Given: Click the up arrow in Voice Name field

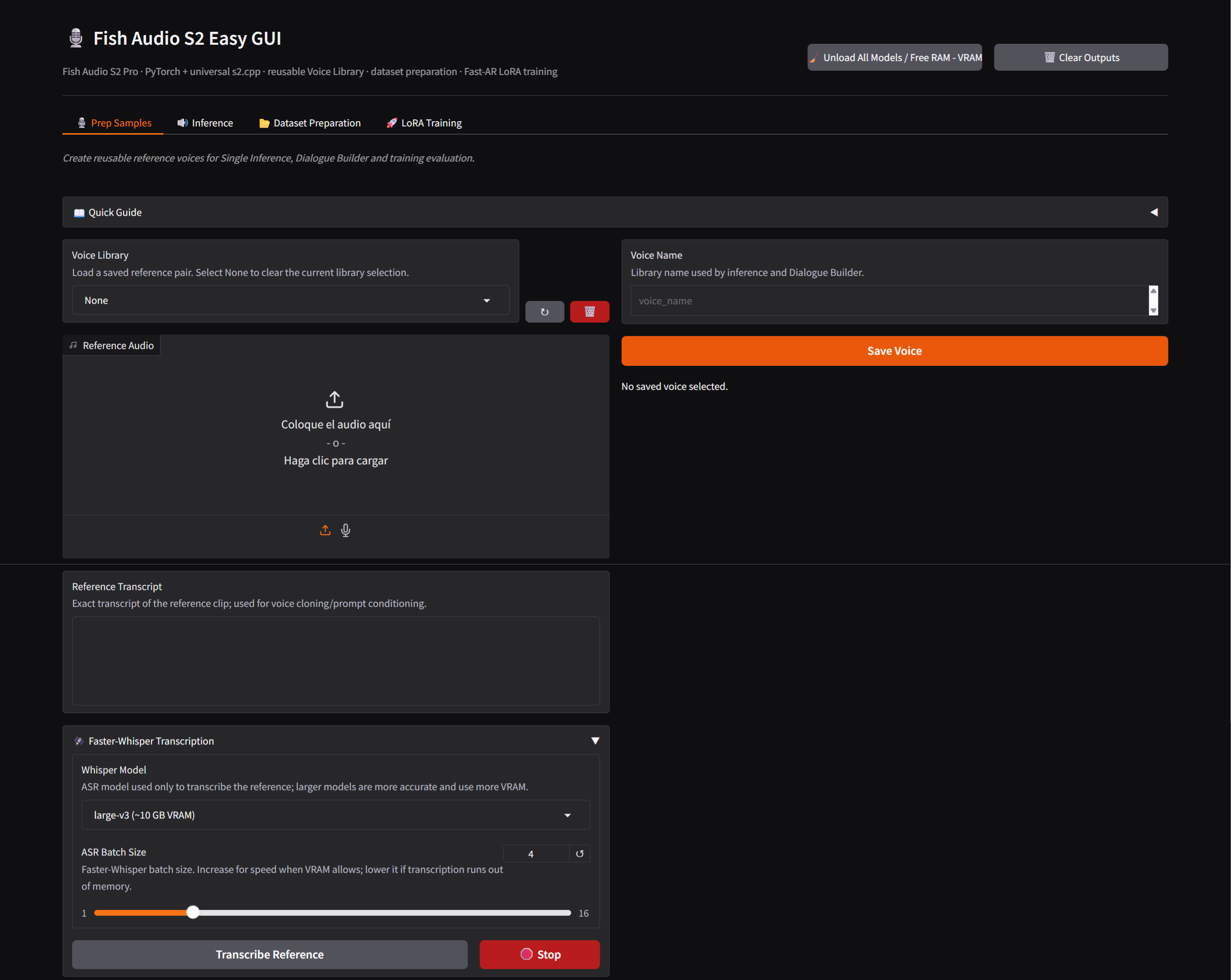Looking at the screenshot, I should [1154, 291].
